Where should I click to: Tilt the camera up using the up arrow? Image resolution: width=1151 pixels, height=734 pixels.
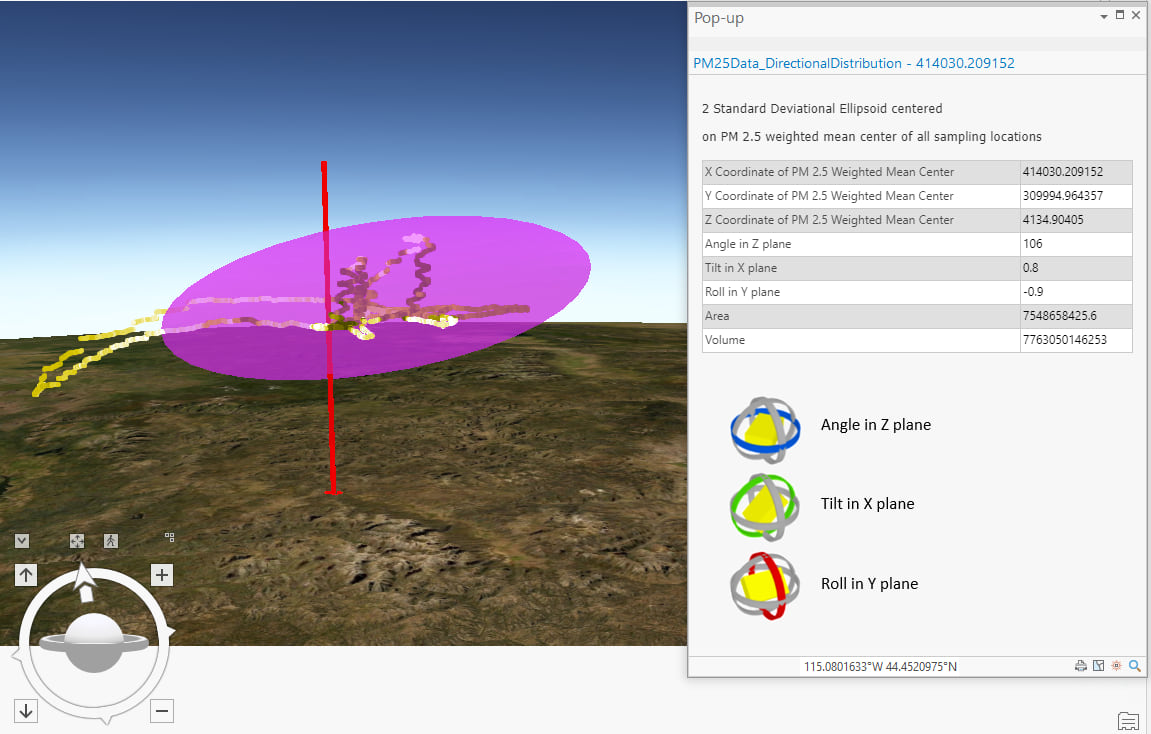click(26, 575)
